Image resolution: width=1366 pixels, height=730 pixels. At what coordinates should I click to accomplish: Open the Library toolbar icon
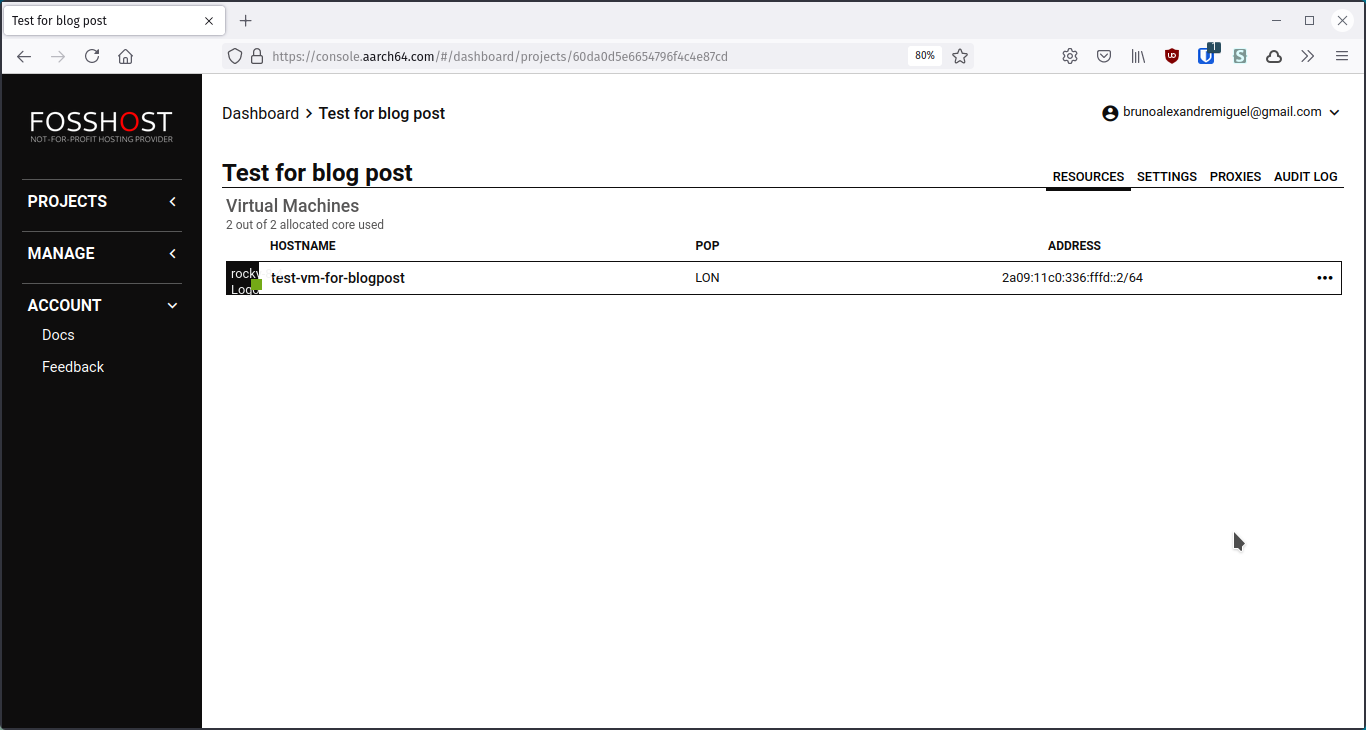(x=1138, y=56)
